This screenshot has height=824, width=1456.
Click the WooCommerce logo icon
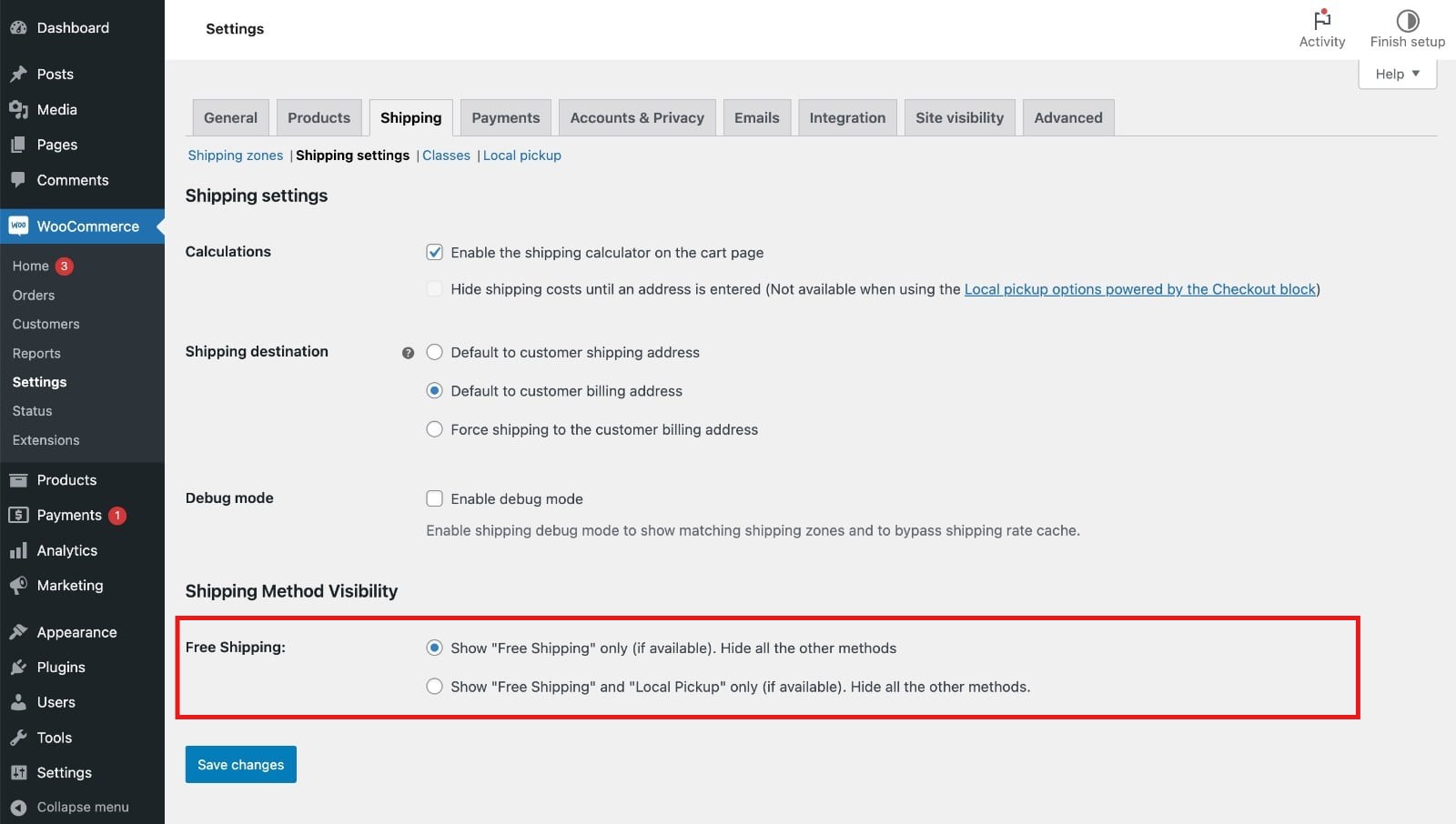pos(18,226)
